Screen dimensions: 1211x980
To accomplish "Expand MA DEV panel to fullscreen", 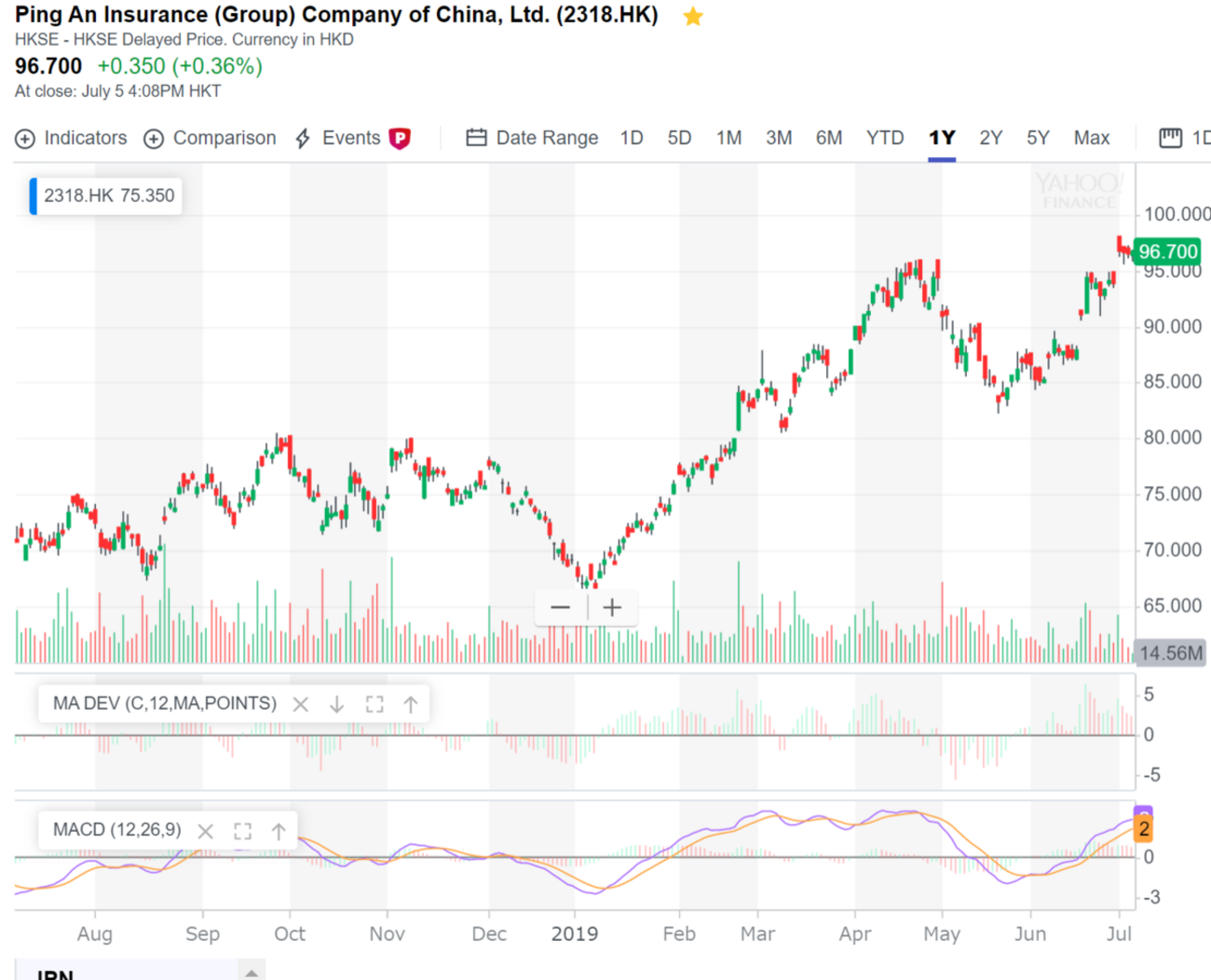I will pyautogui.click(x=374, y=704).
